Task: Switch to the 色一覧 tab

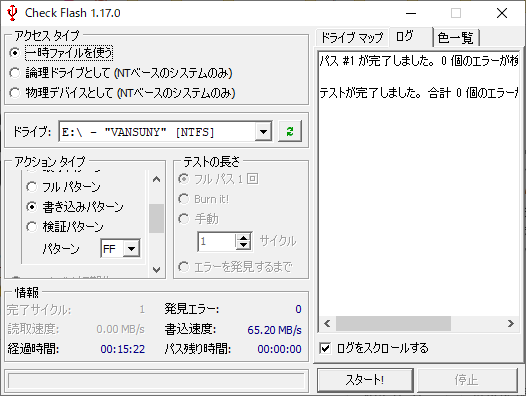Action: coord(456,38)
